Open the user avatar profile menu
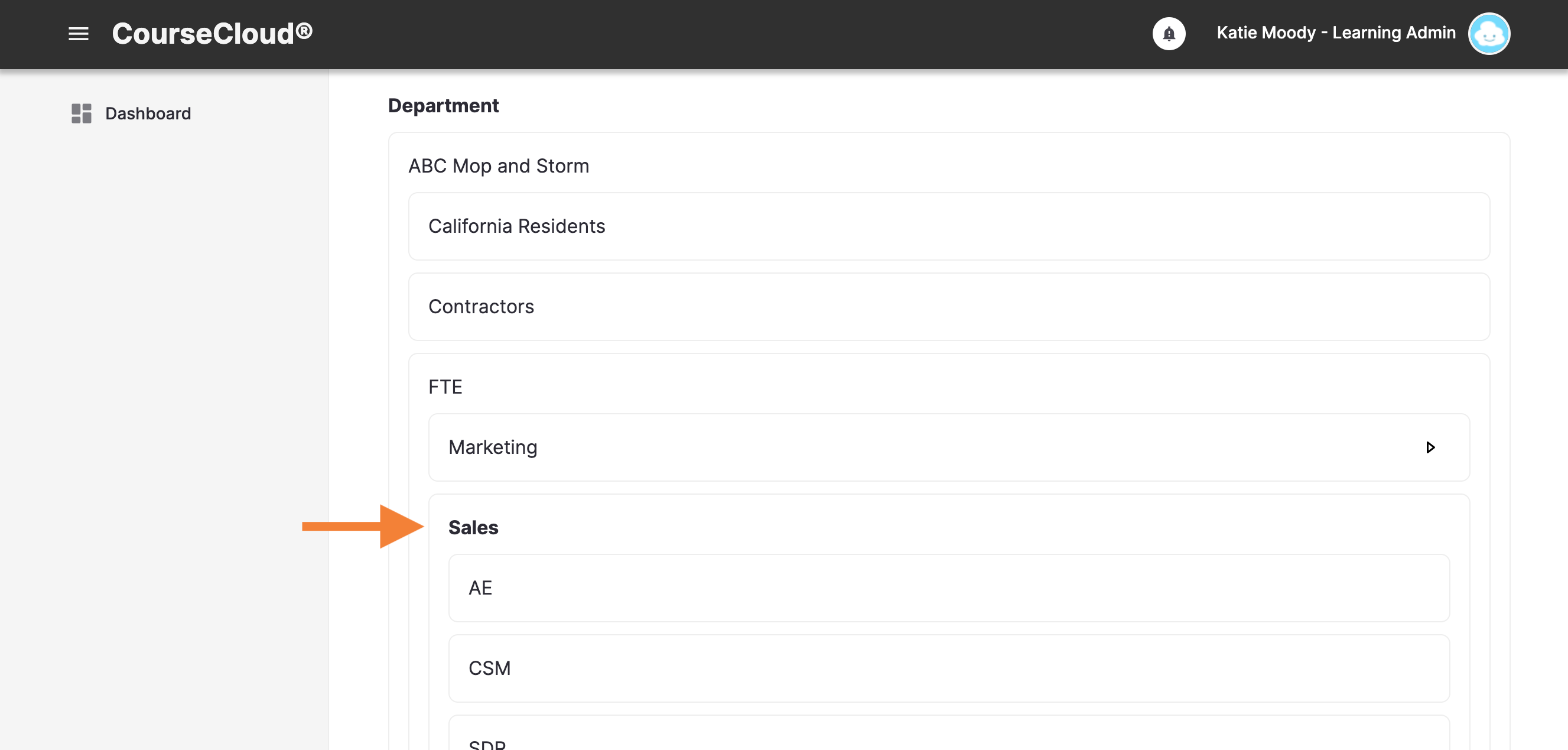 (x=1489, y=34)
